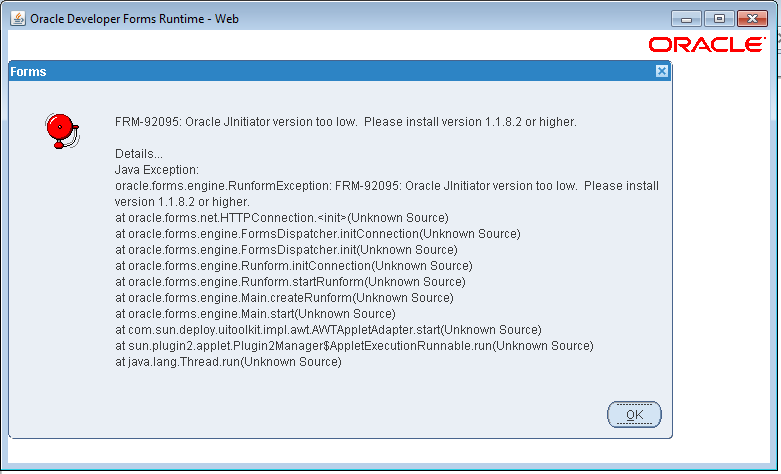Maximize the Oracle Developer Forms Runtime window
Screen dimensions: 781x474
pos(719,19)
